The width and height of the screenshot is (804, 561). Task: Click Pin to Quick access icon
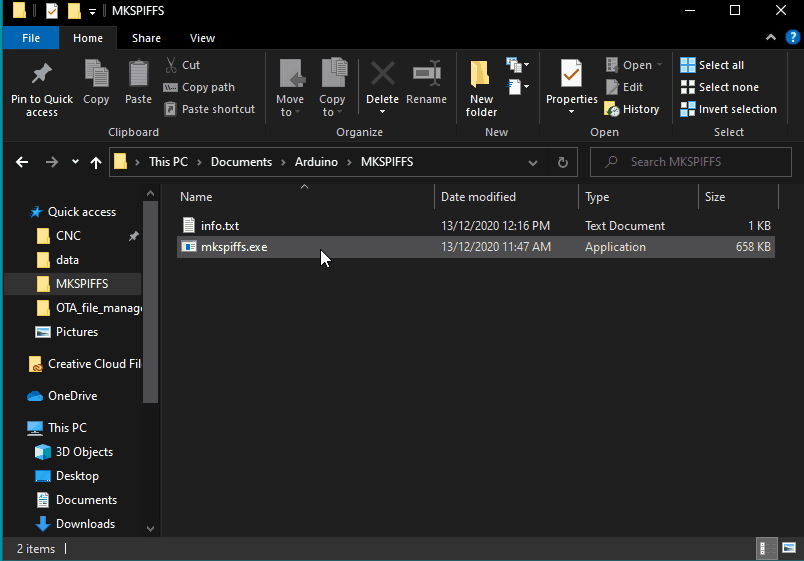42,74
